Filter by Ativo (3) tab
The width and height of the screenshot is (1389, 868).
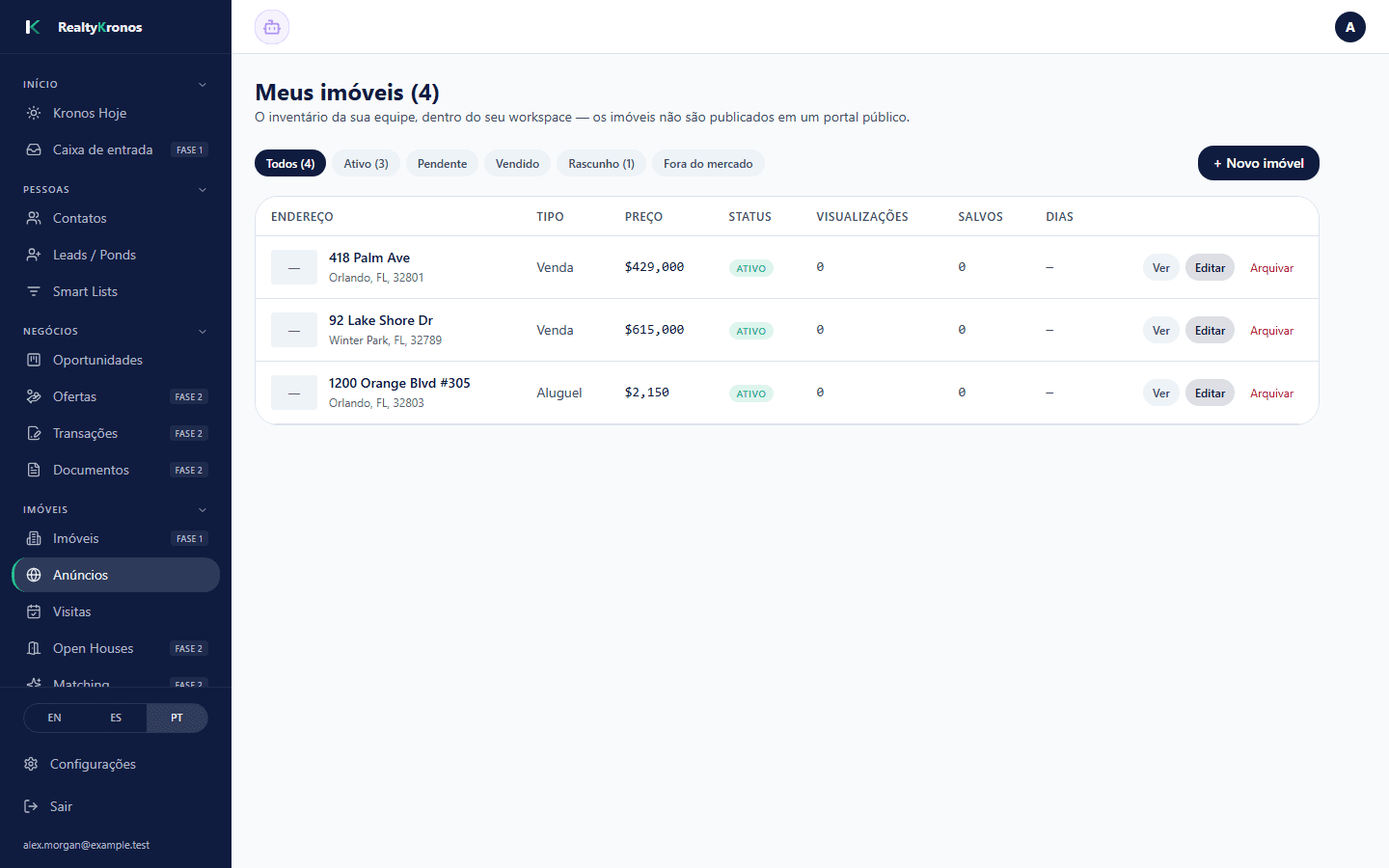tap(366, 164)
